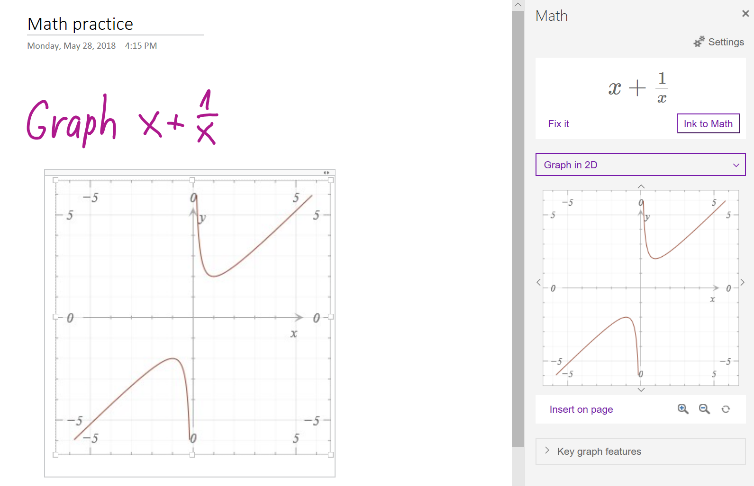
Task: Click the Fix it link
Action: [559, 124]
